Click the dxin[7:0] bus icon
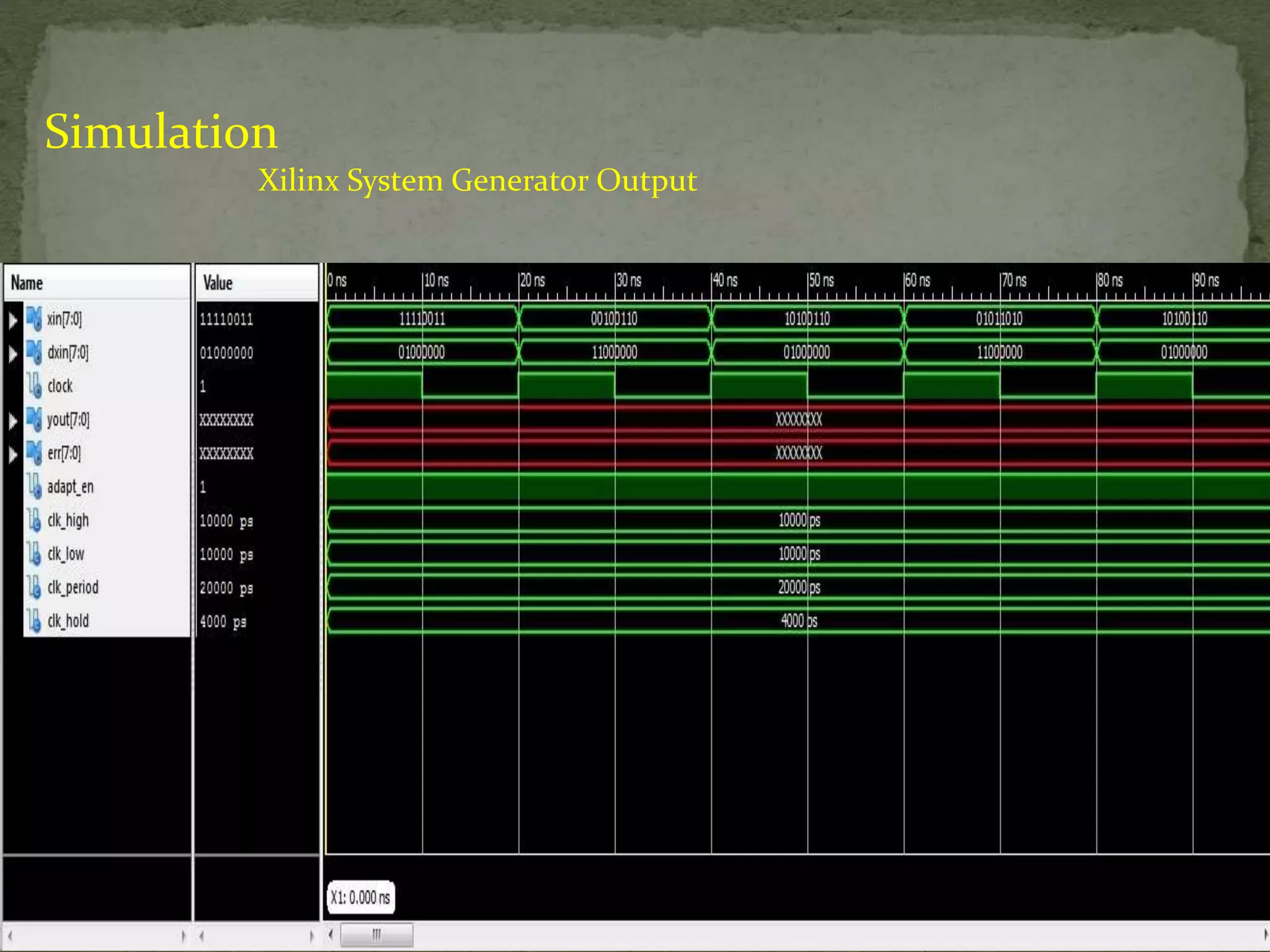 pos(34,352)
